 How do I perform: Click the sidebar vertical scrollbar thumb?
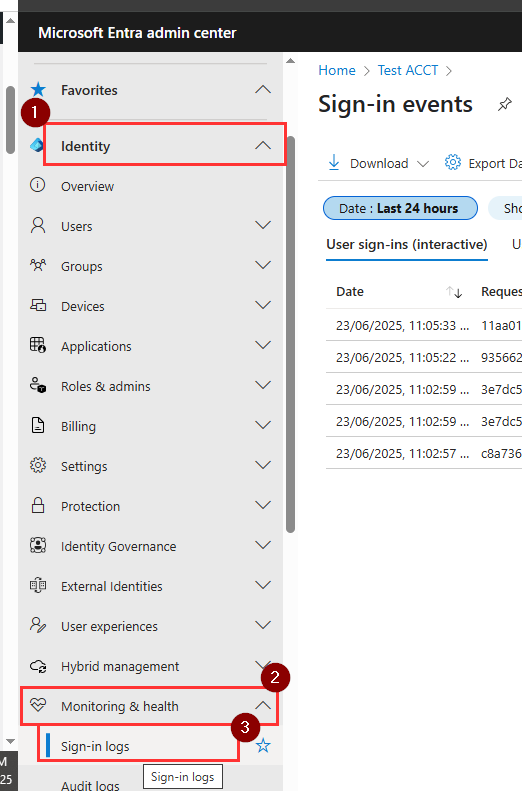[290, 333]
